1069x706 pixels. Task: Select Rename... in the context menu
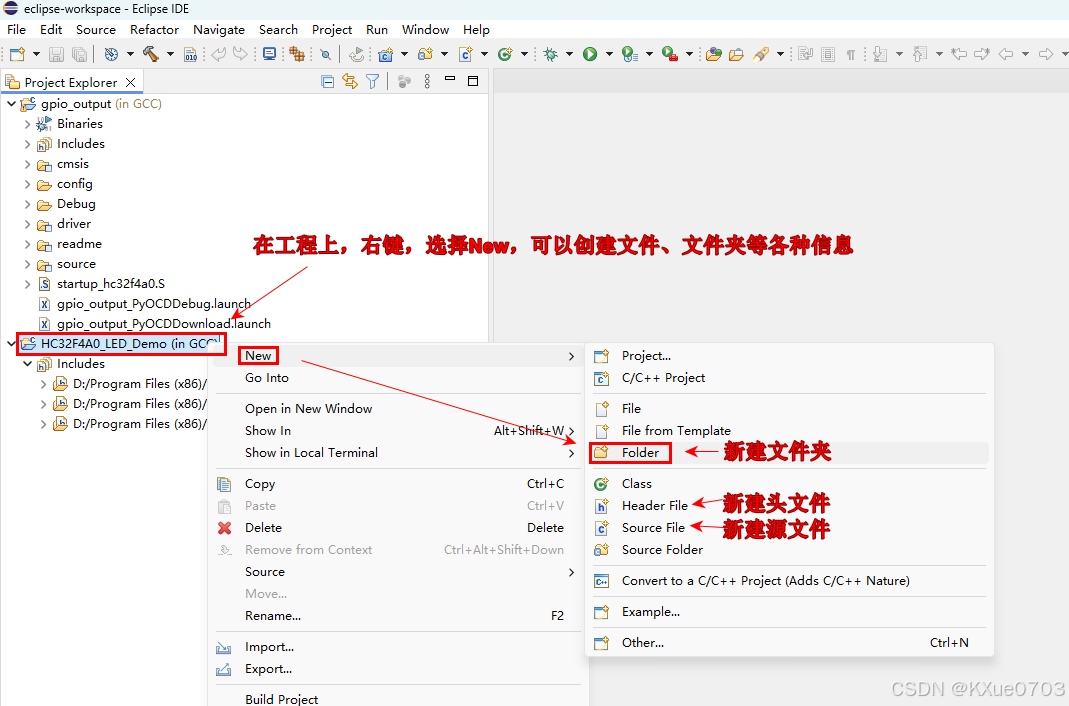click(398, 615)
